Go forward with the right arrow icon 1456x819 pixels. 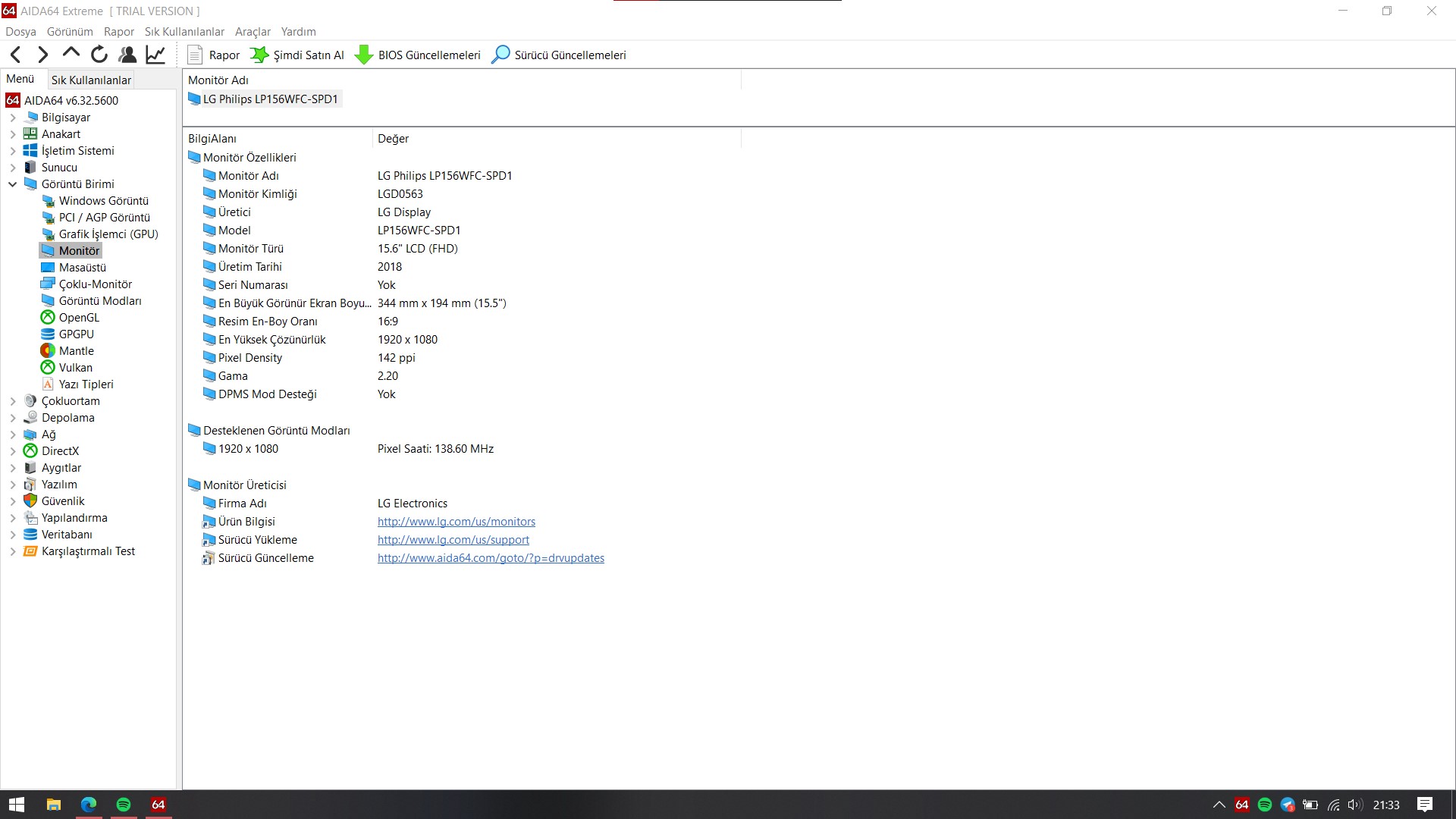point(43,55)
